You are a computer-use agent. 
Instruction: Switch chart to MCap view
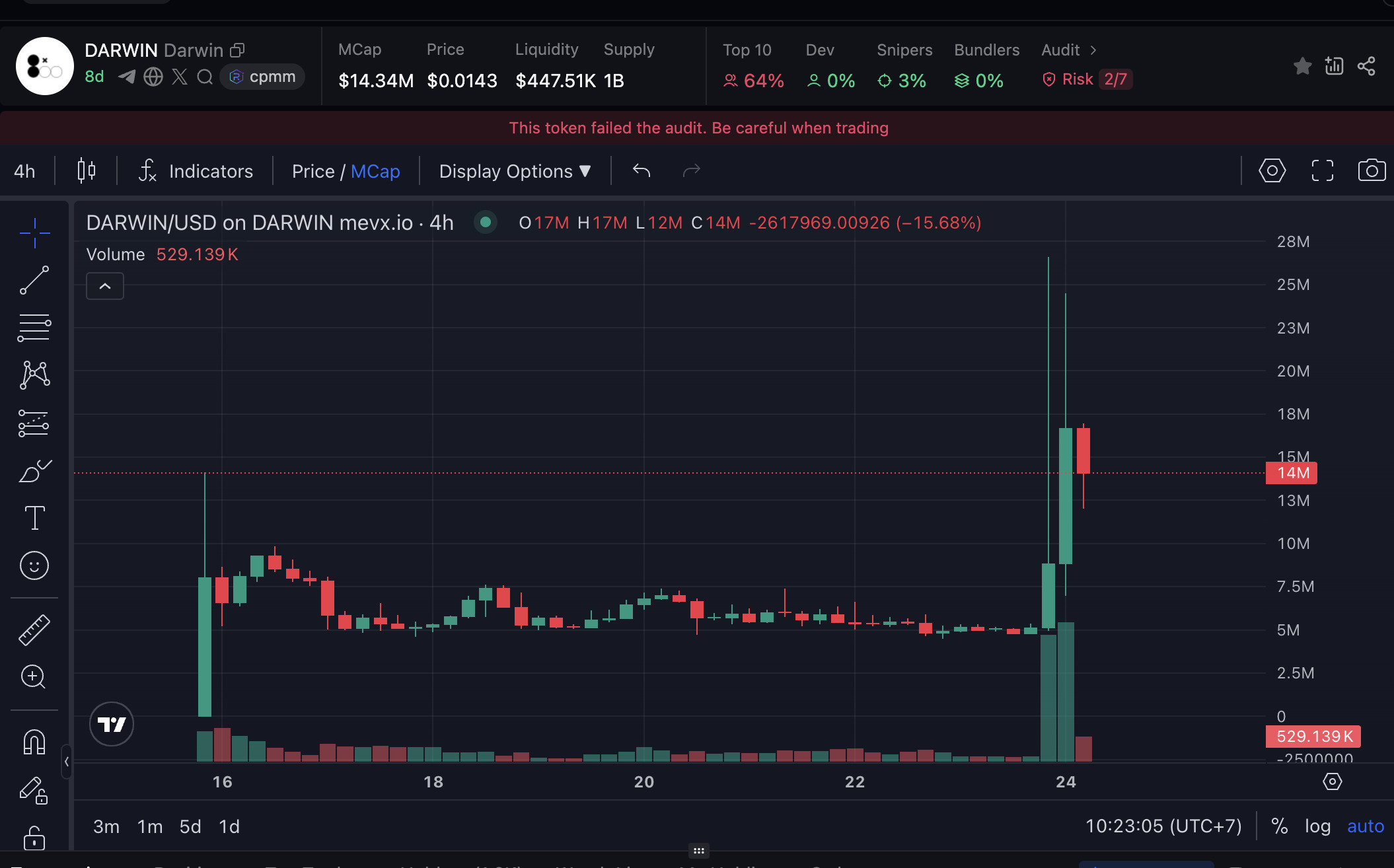(x=375, y=171)
